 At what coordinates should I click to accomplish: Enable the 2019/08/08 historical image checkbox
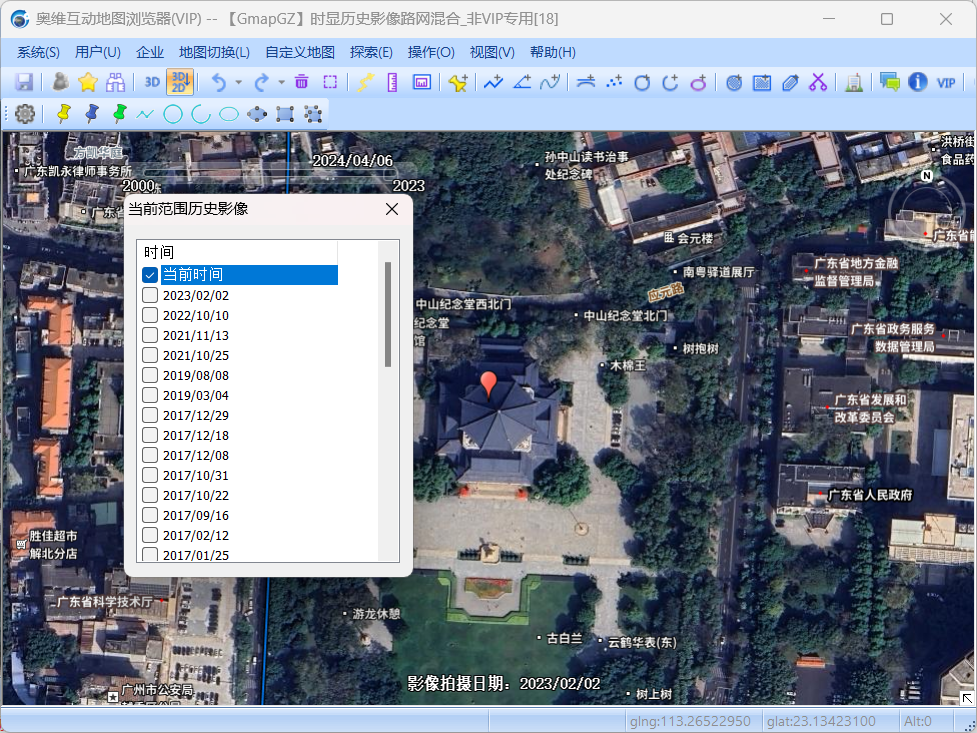pos(150,375)
